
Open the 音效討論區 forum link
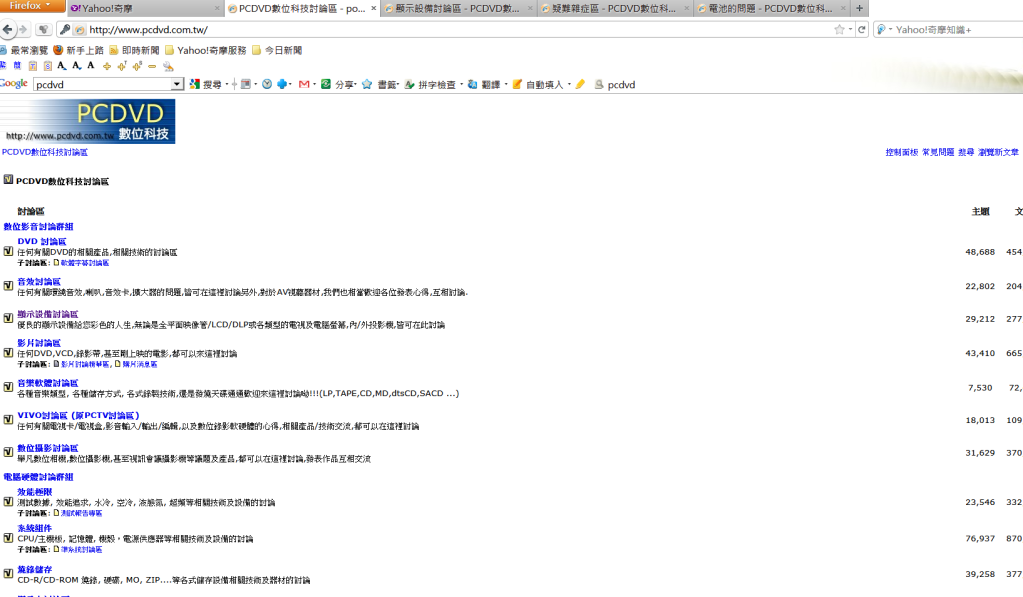pyautogui.click(x=39, y=282)
